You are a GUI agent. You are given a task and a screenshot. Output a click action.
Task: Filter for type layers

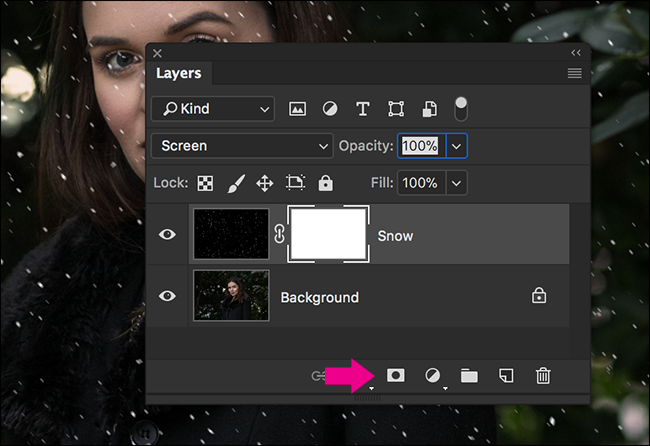coord(363,109)
